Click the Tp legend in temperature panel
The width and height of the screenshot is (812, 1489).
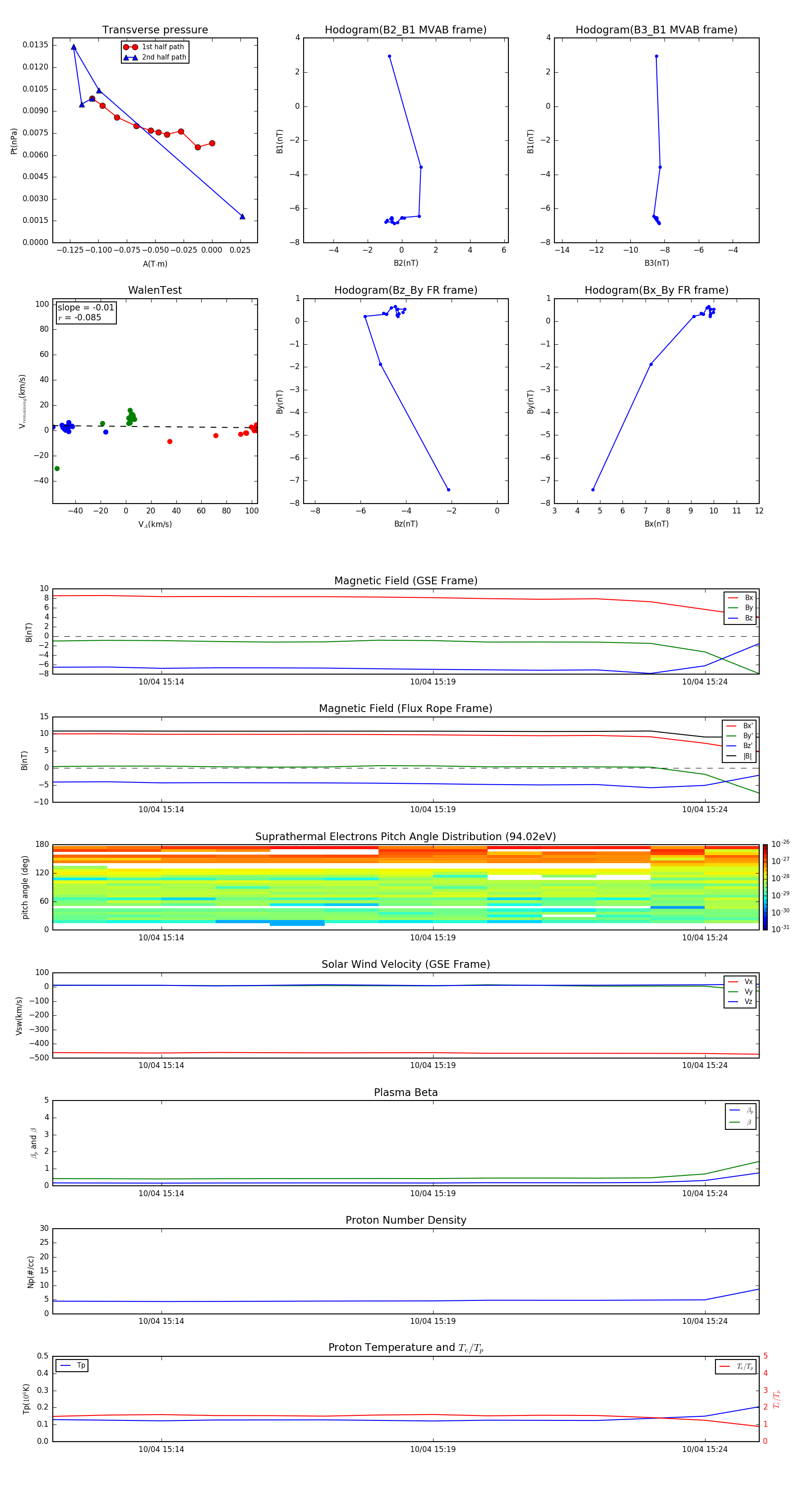click(72, 1365)
